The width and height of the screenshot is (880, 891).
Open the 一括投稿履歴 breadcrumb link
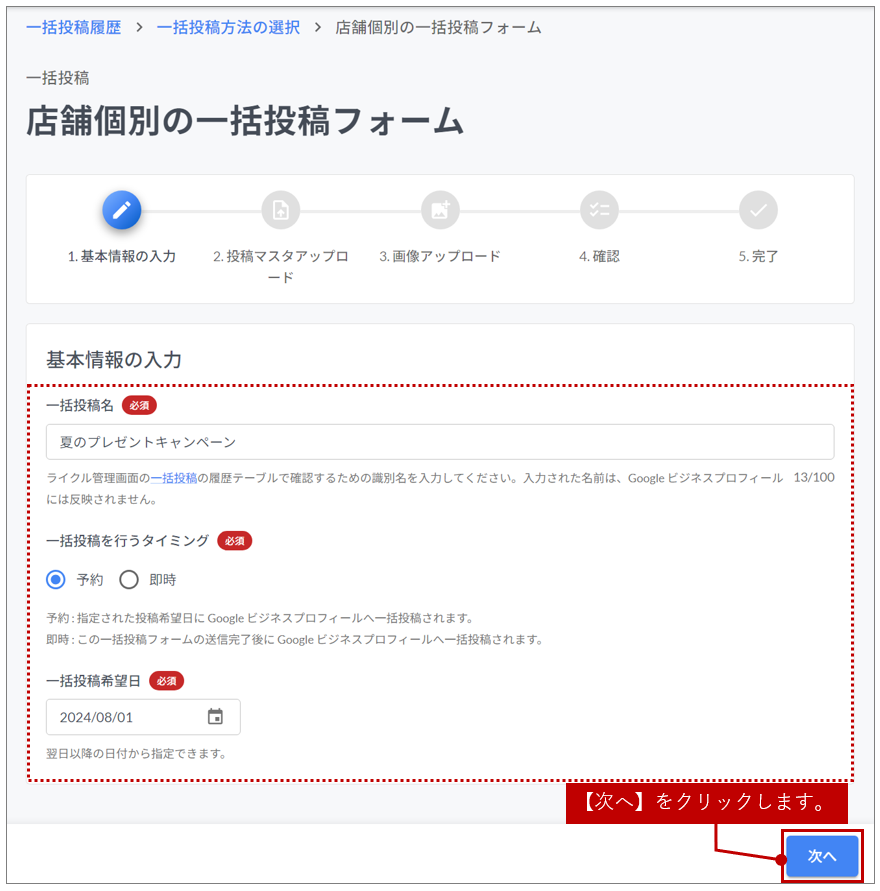coord(73,28)
